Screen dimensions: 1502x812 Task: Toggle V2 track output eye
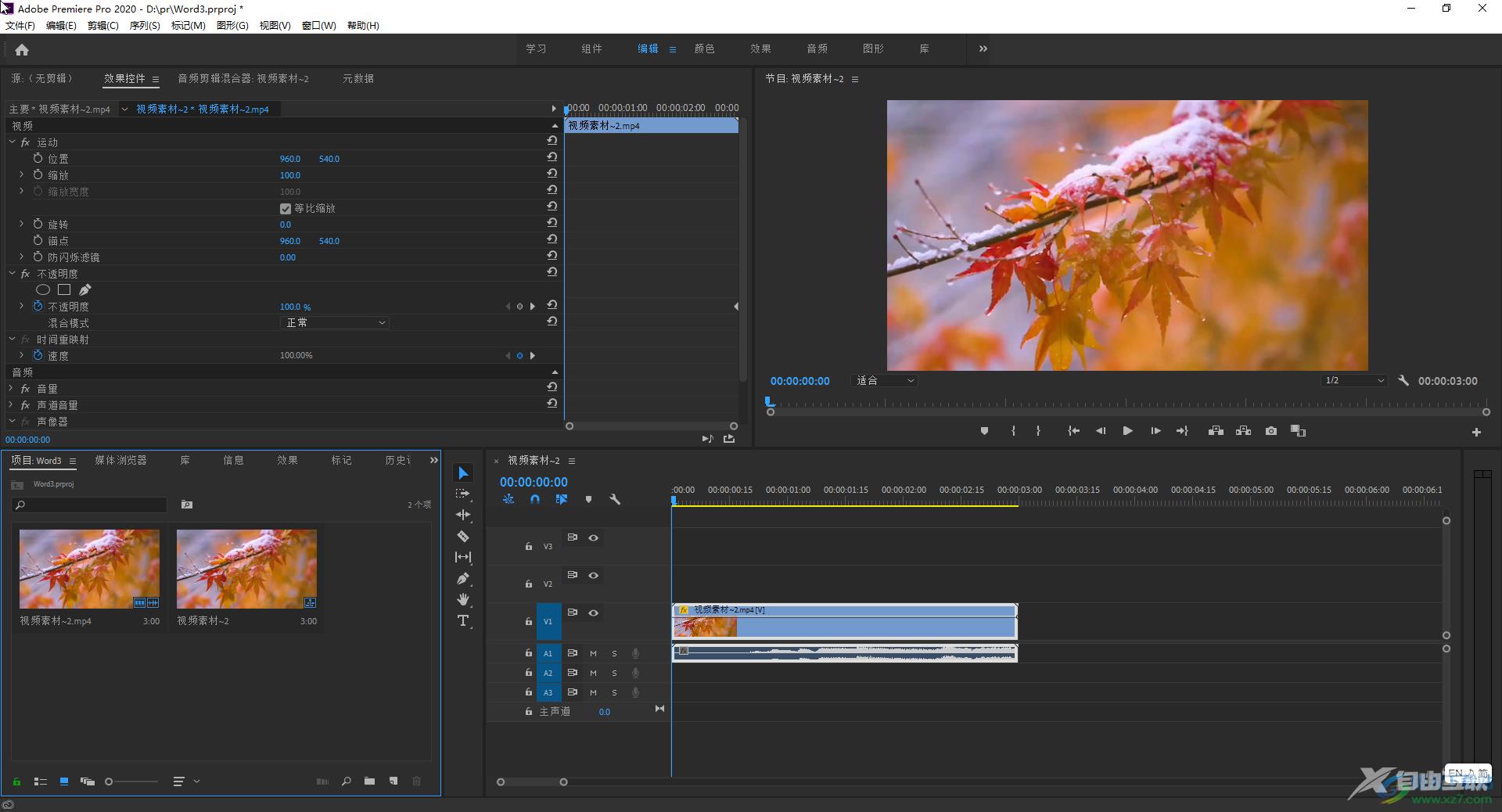coord(594,575)
